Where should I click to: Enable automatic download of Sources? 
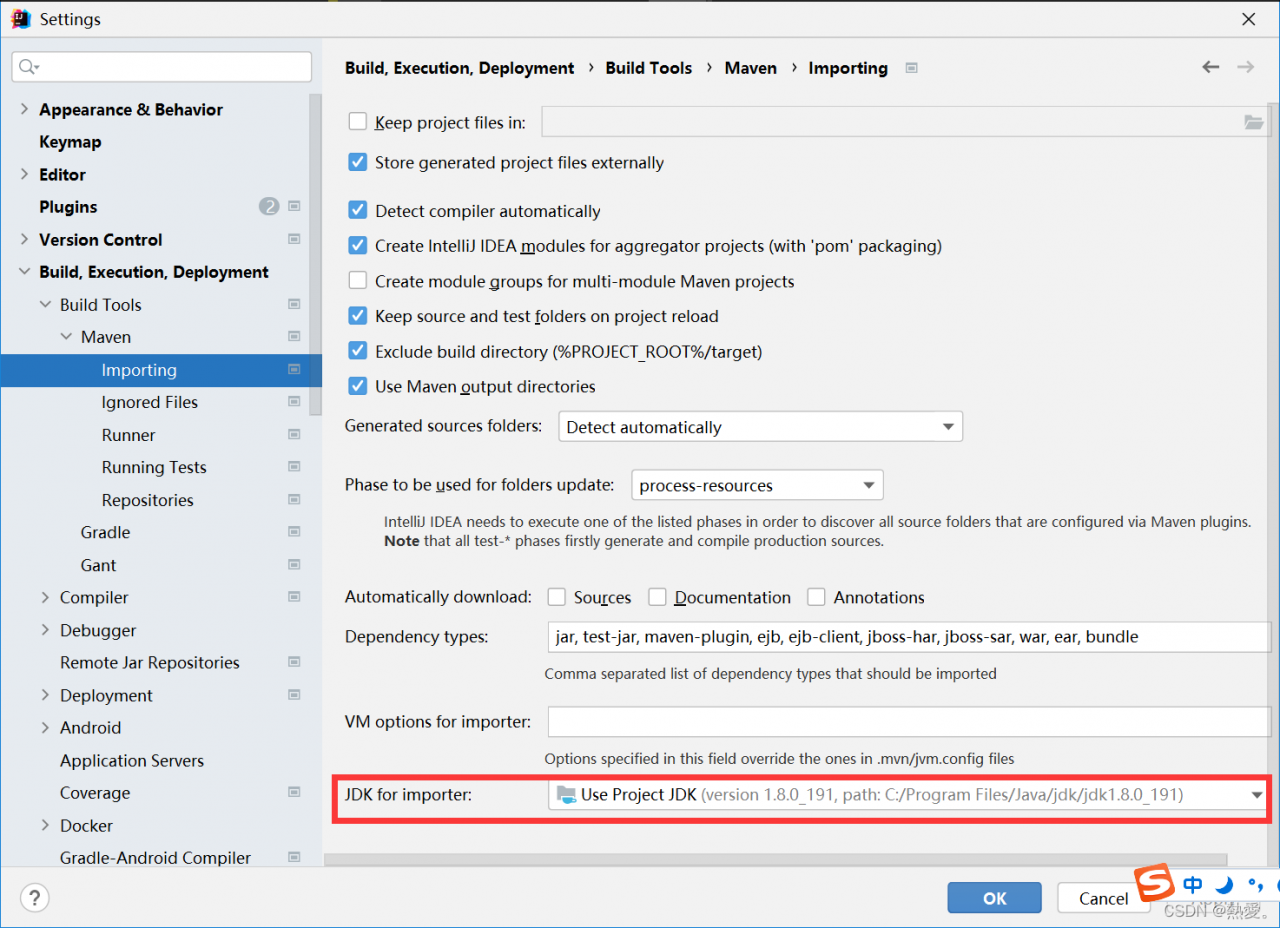[557, 597]
